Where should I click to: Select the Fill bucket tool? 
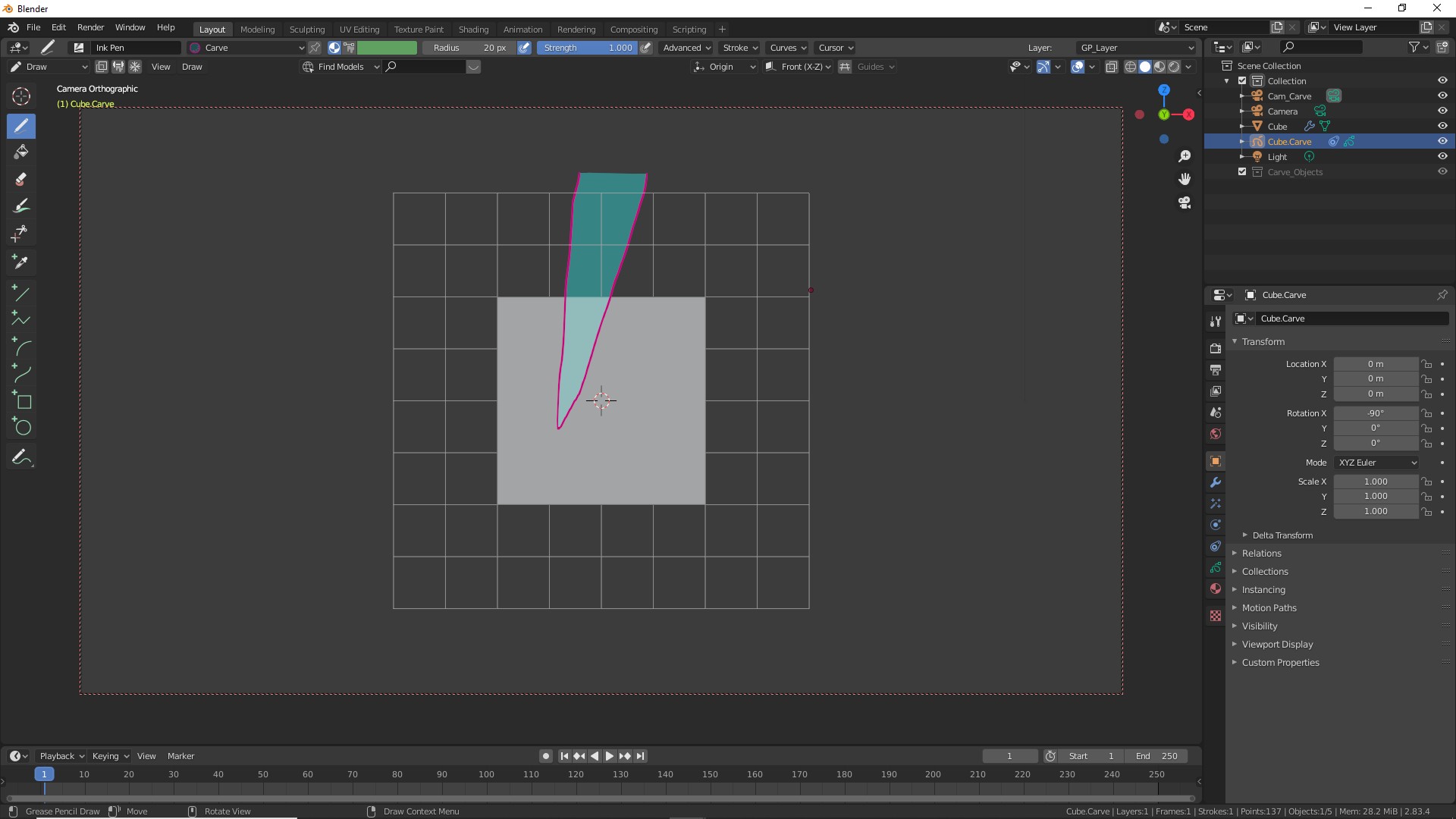(x=21, y=152)
